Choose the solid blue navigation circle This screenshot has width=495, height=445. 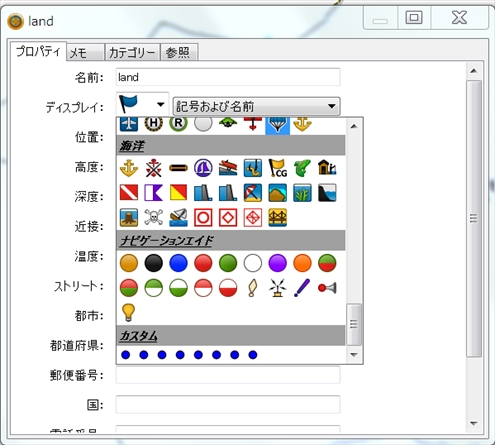[178, 263]
